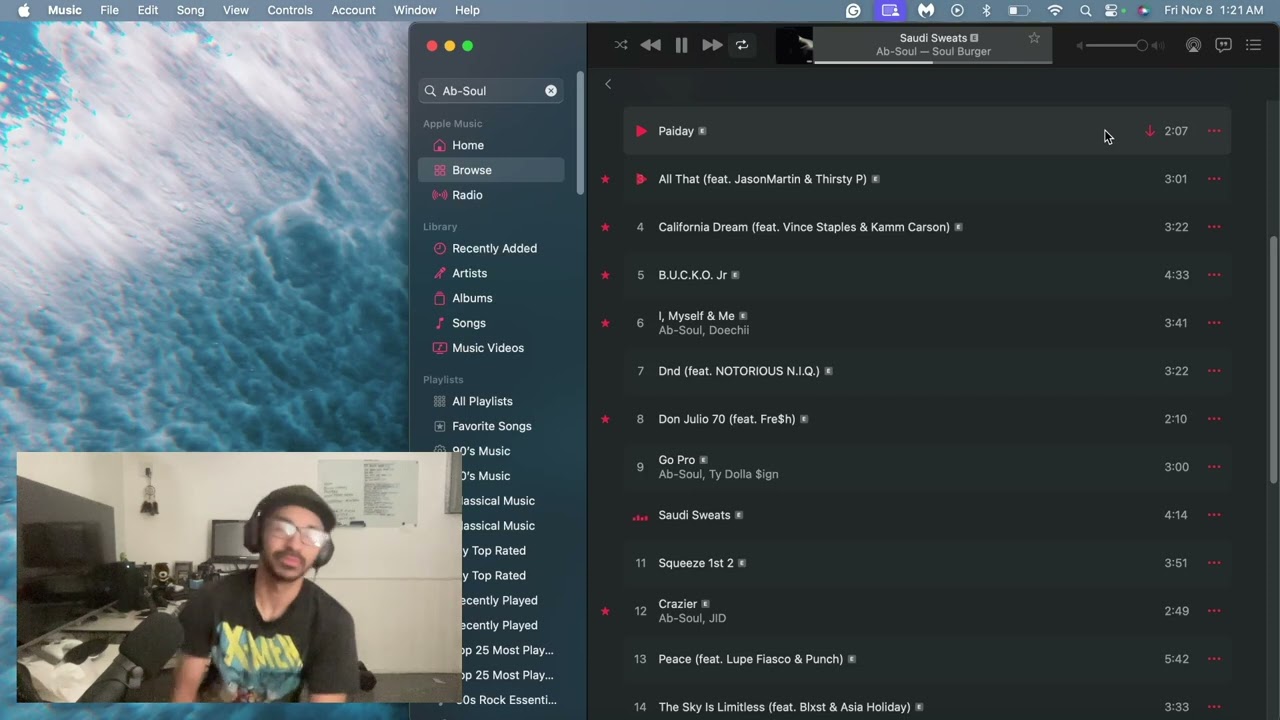
Task: Open Radio in the sidebar
Action: click(x=491, y=195)
